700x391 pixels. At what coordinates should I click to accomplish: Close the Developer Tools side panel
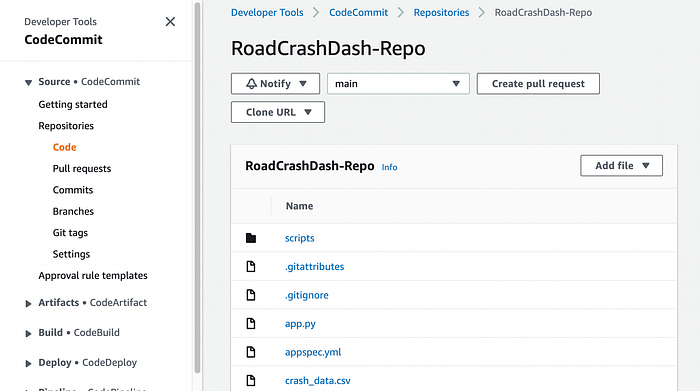pos(170,21)
